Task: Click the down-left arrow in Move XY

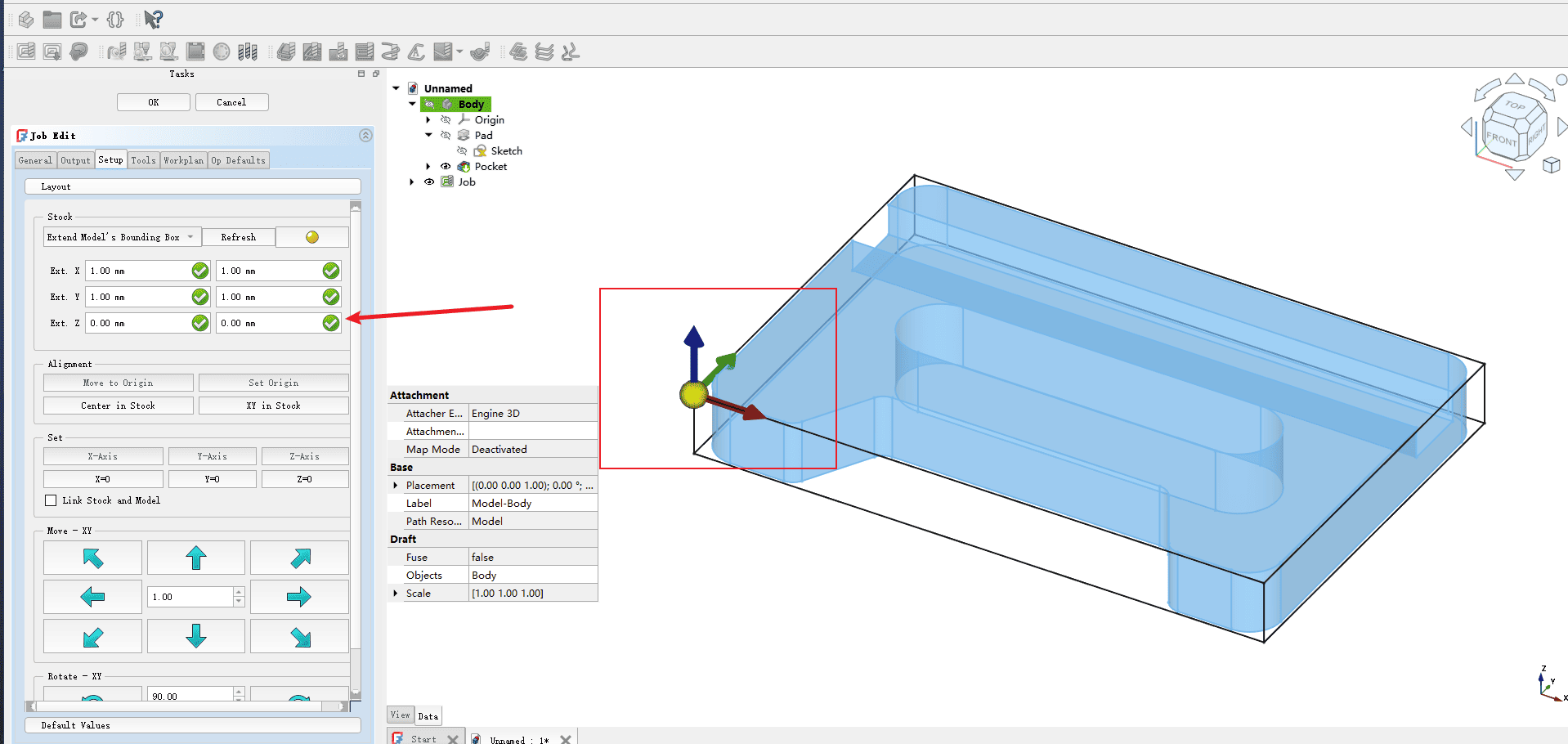Action: tap(92, 637)
